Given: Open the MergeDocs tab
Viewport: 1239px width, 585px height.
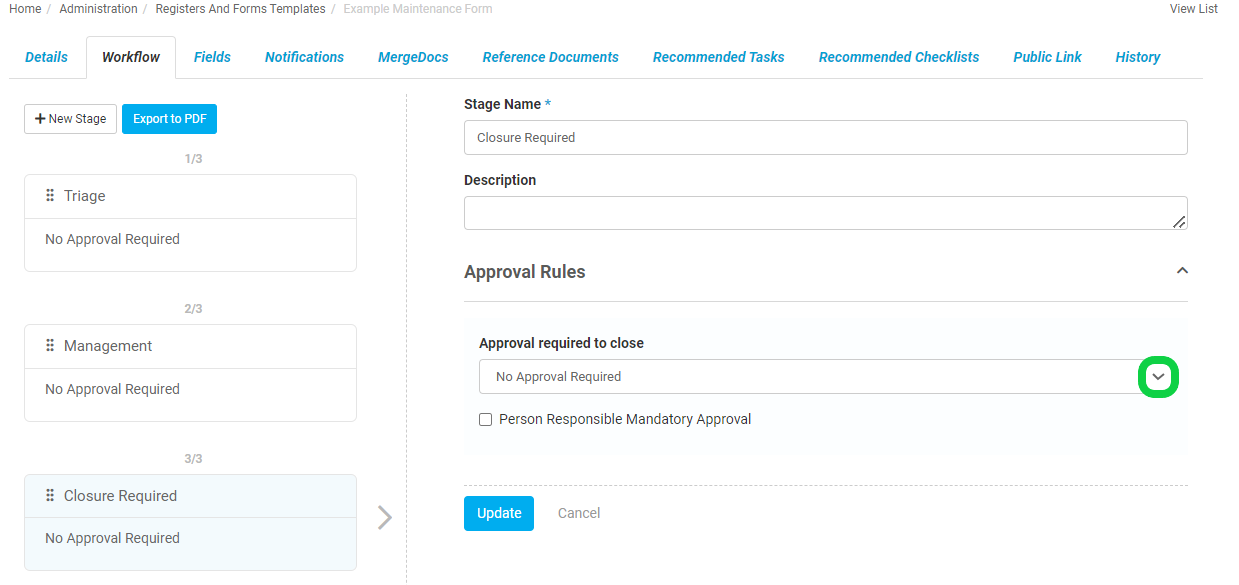Looking at the screenshot, I should tap(413, 57).
